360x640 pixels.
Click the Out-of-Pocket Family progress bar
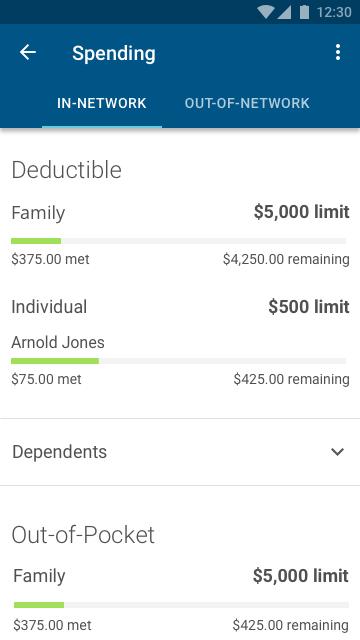[x=181, y=605]
